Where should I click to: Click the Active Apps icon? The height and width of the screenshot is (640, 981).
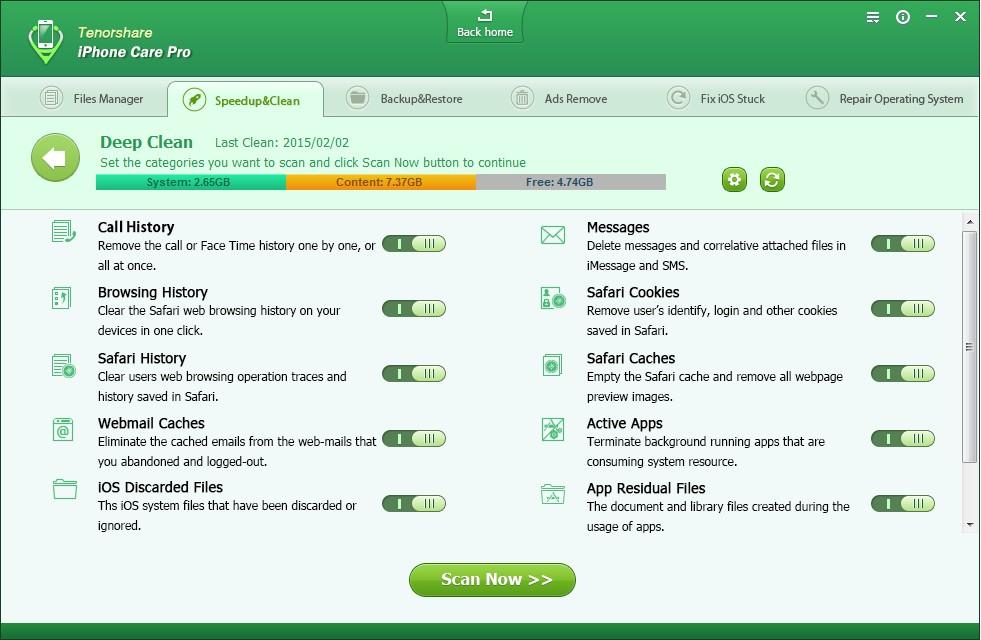553,429
